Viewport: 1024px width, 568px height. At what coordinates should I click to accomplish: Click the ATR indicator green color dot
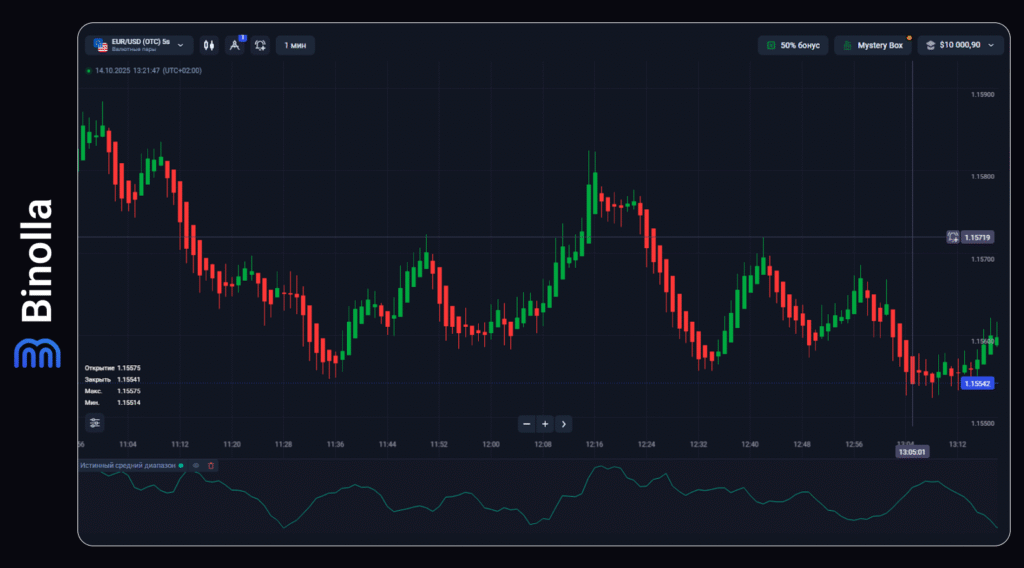point(181,465)
